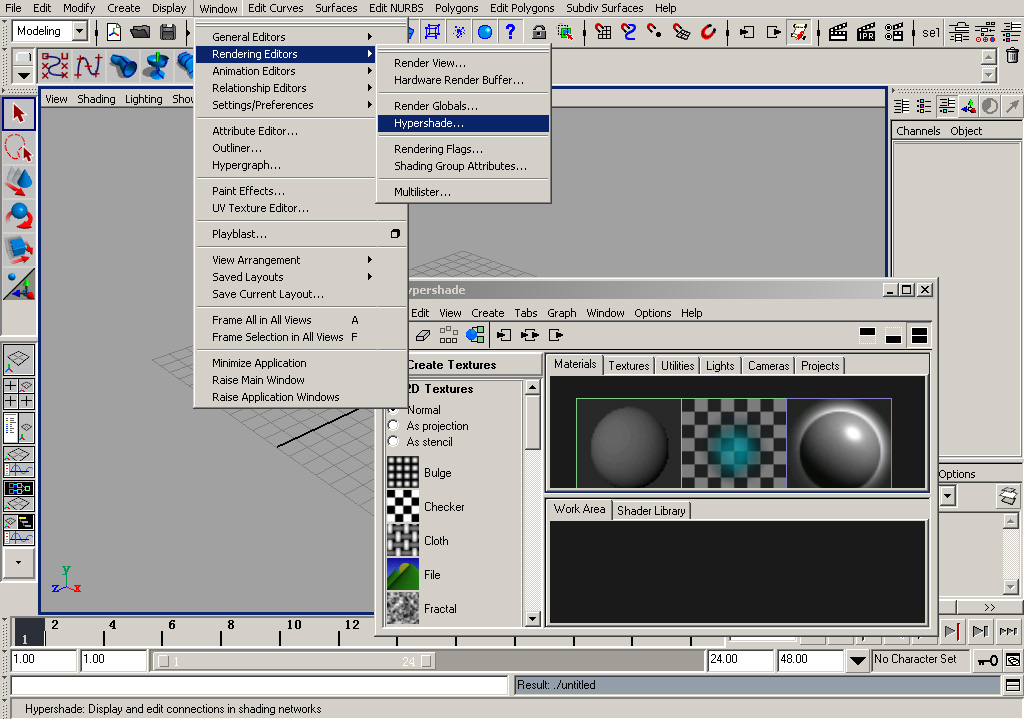Select the arrow Select tool in toolbox
Viewport: 1024px width, 719px height.
(19, 114)
